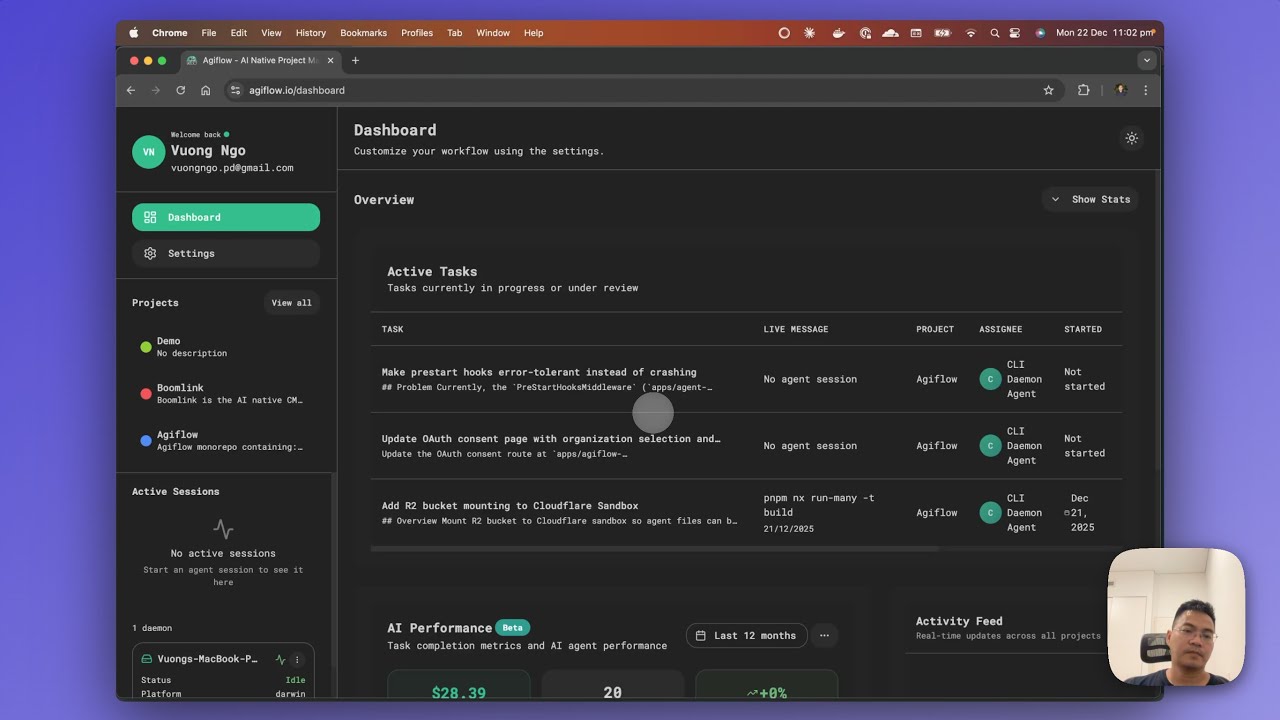Click the View all projects button
This screenshot has height=720, width=1280.
pyautogui.click(x=291, y=303)
